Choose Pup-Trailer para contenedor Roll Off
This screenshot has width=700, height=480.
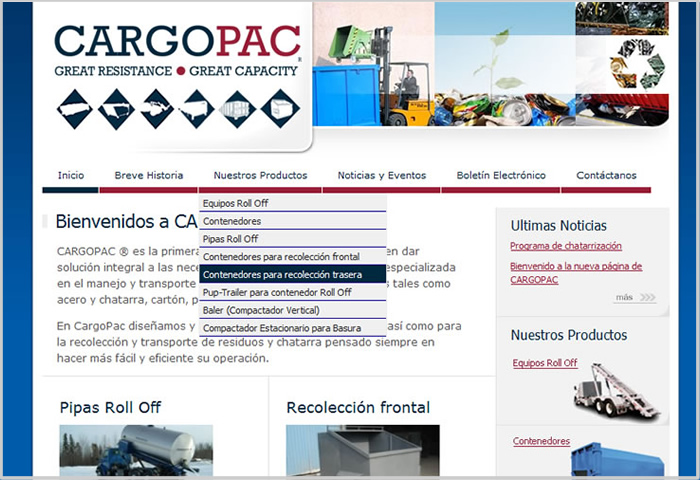[x=292, y=292]
